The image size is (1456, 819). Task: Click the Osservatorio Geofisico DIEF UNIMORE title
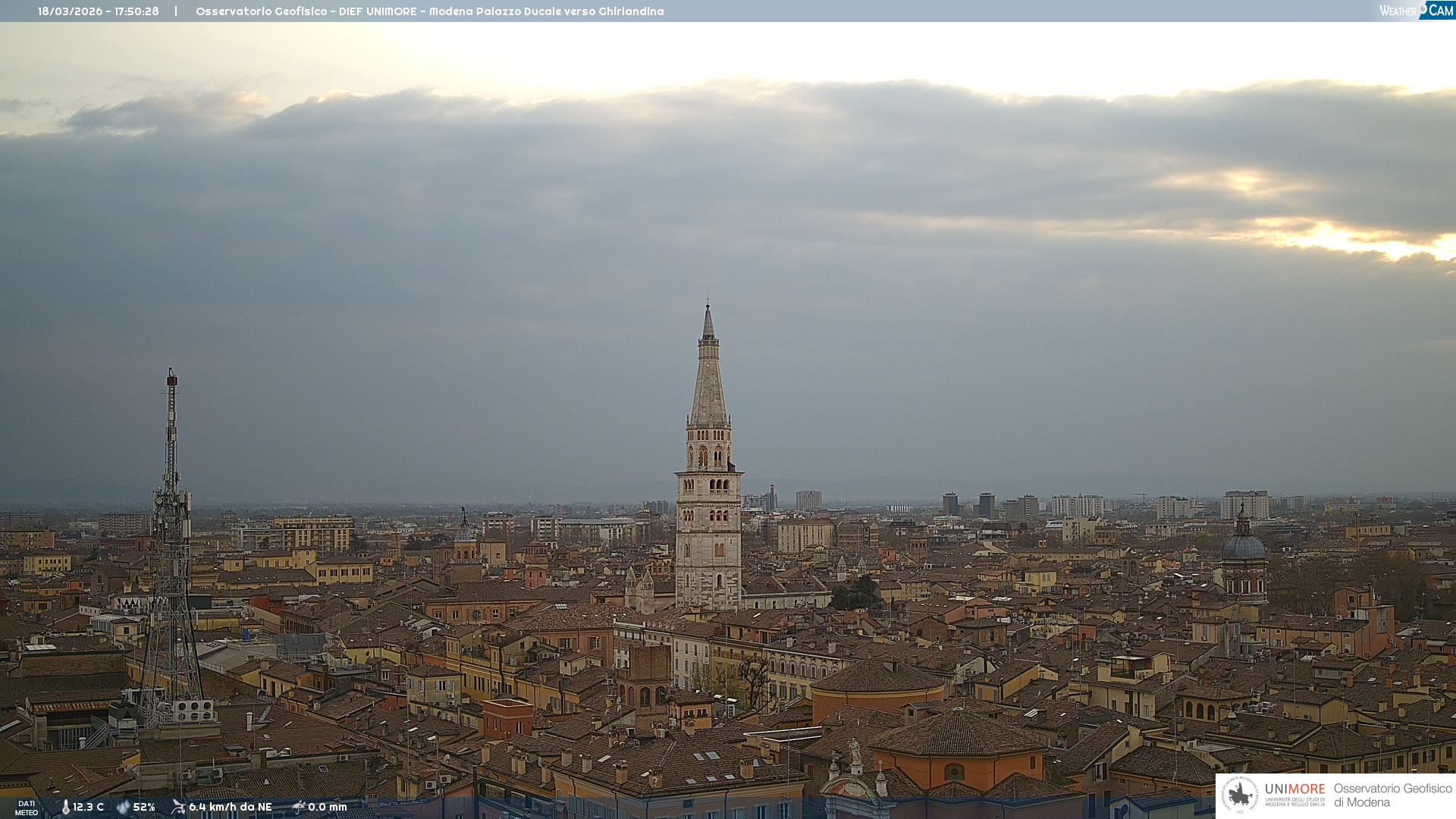pyautogui.click(x=429, y=11)
